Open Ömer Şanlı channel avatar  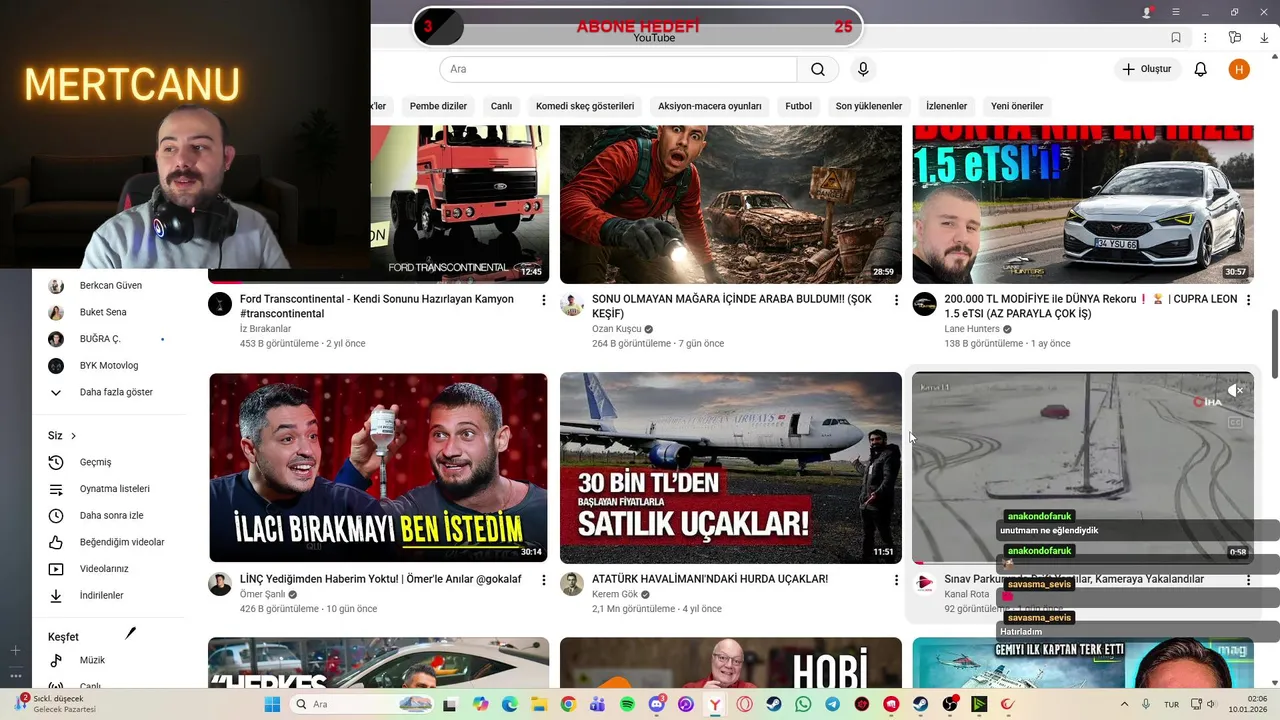(x=220, y=584)
